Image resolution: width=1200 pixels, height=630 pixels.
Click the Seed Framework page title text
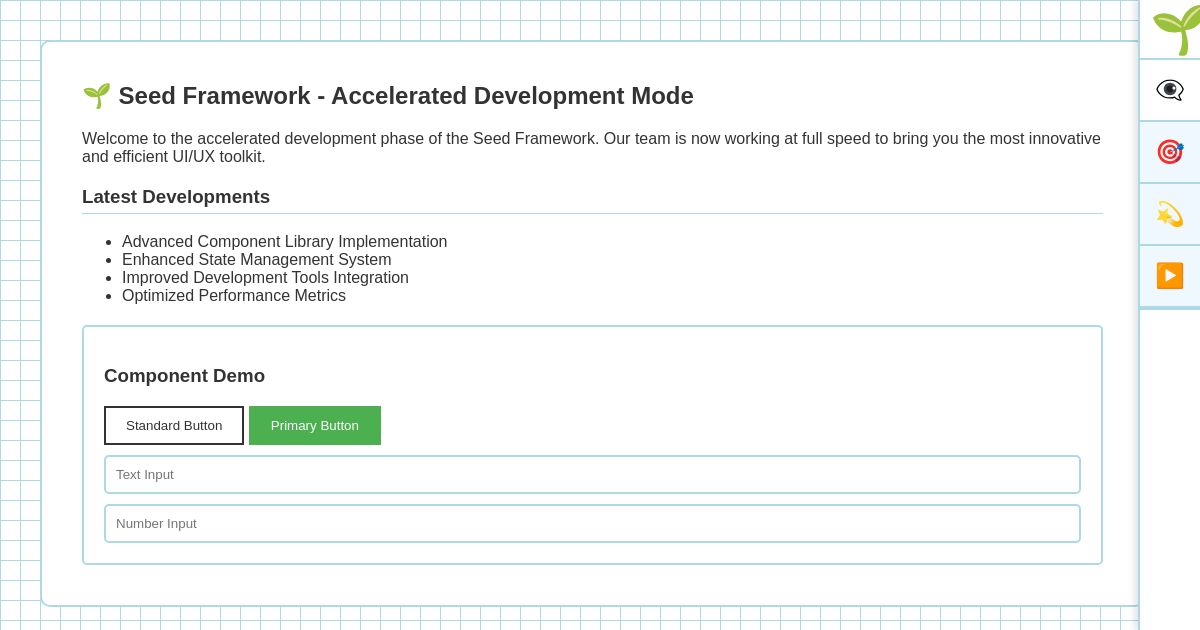click(x=406, y=96)
